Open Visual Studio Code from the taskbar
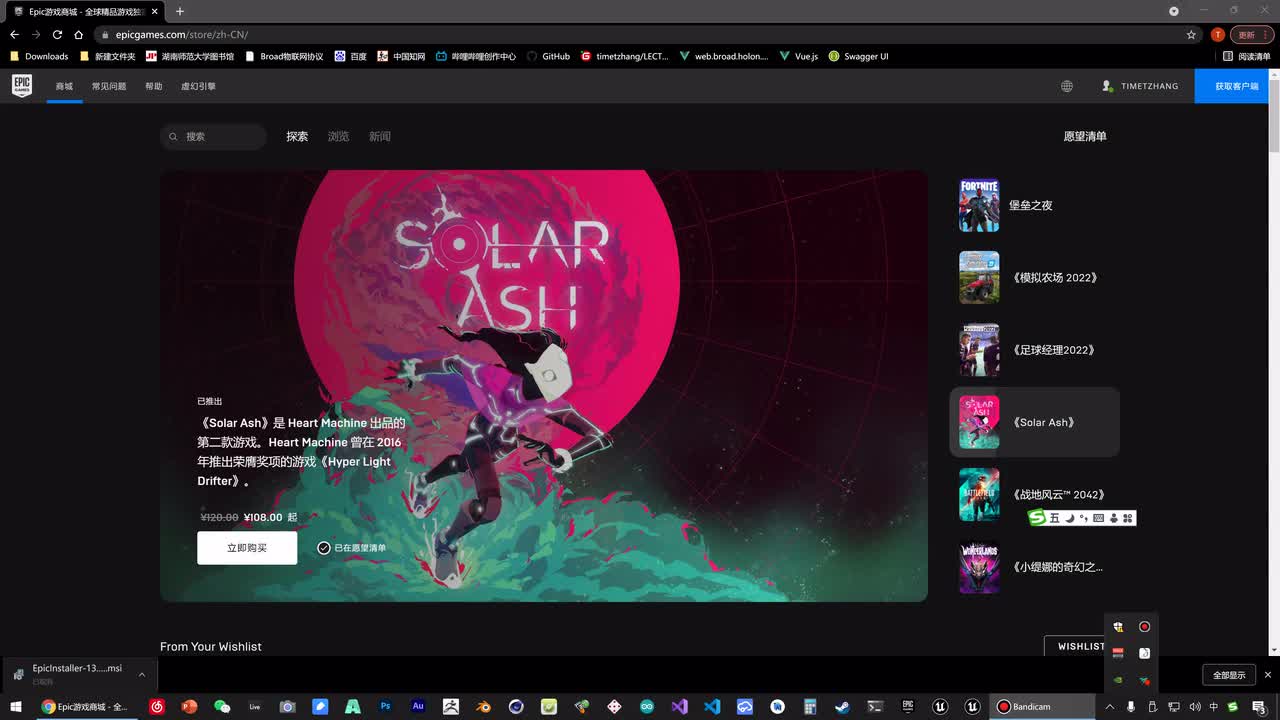 click(712, 706)
